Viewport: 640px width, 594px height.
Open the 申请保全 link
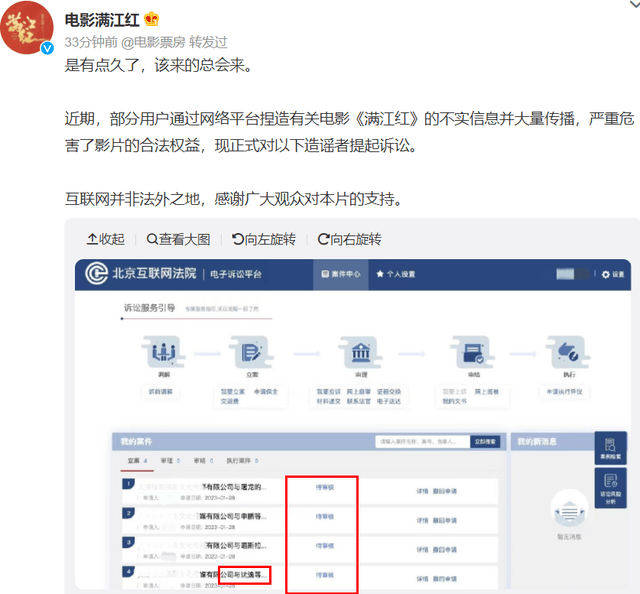(x=266, y=392)
